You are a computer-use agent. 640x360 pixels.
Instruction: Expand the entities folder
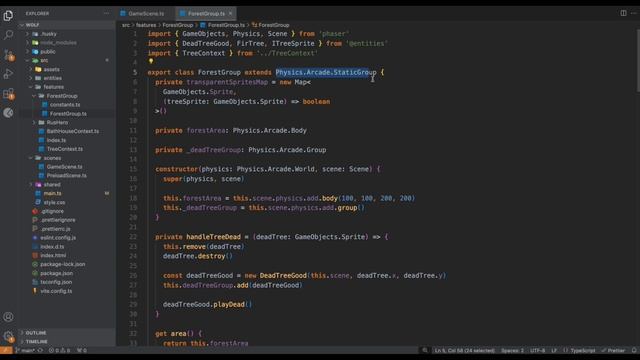(x=67, y=78)
